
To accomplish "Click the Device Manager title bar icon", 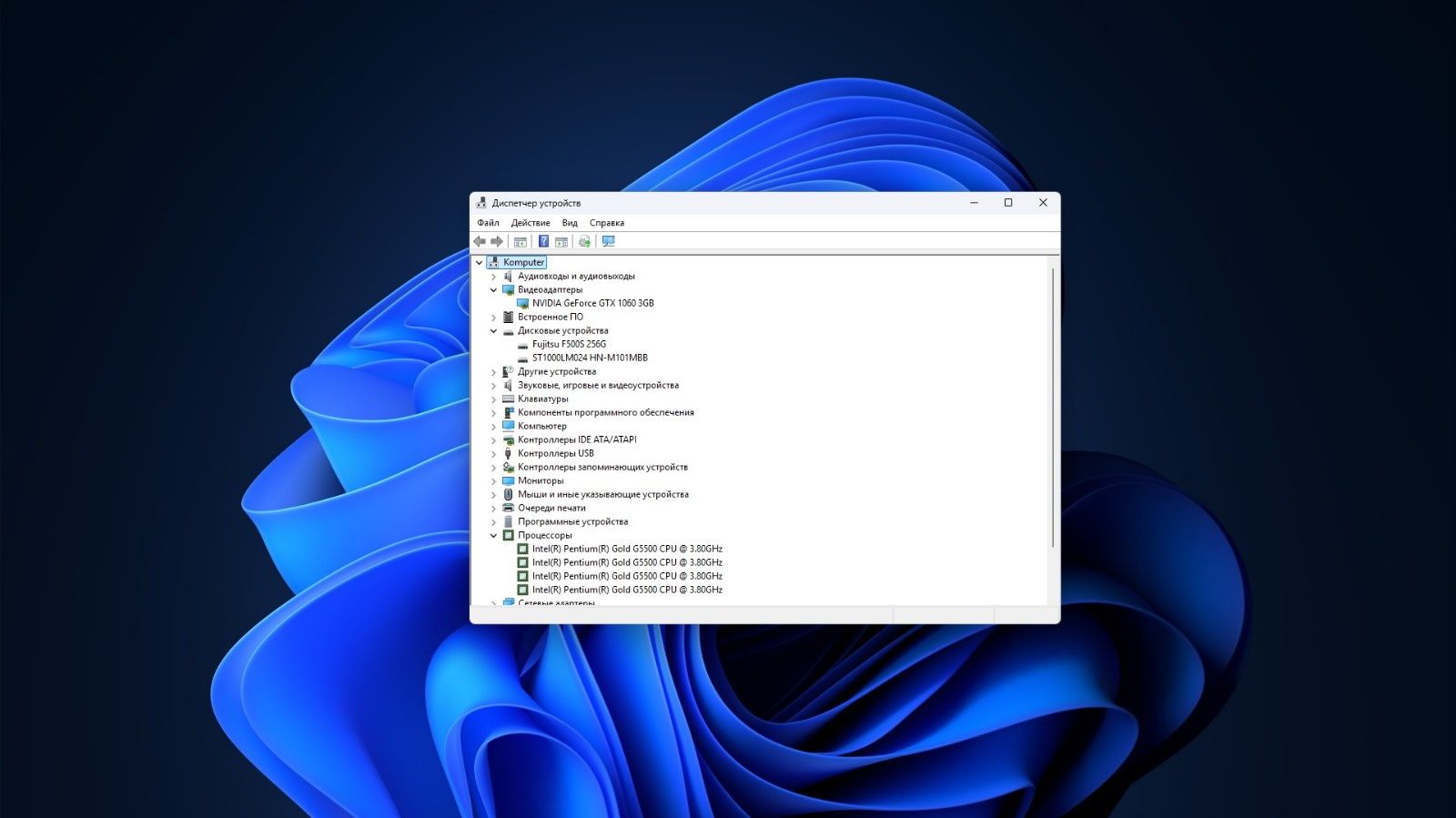I will point(481,203).
